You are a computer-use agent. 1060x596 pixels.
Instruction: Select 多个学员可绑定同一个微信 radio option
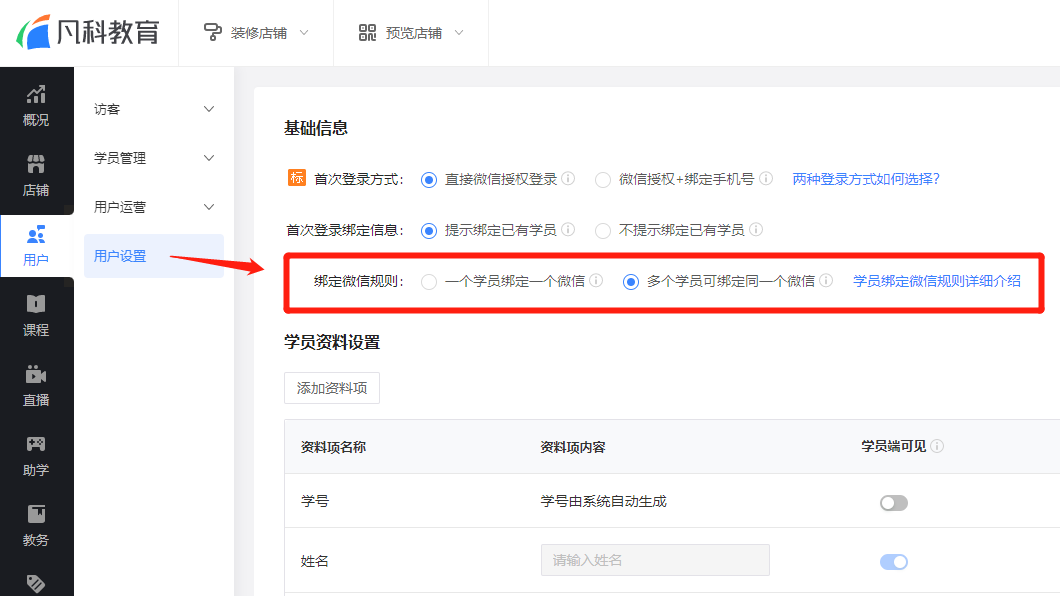pos(631,282)
